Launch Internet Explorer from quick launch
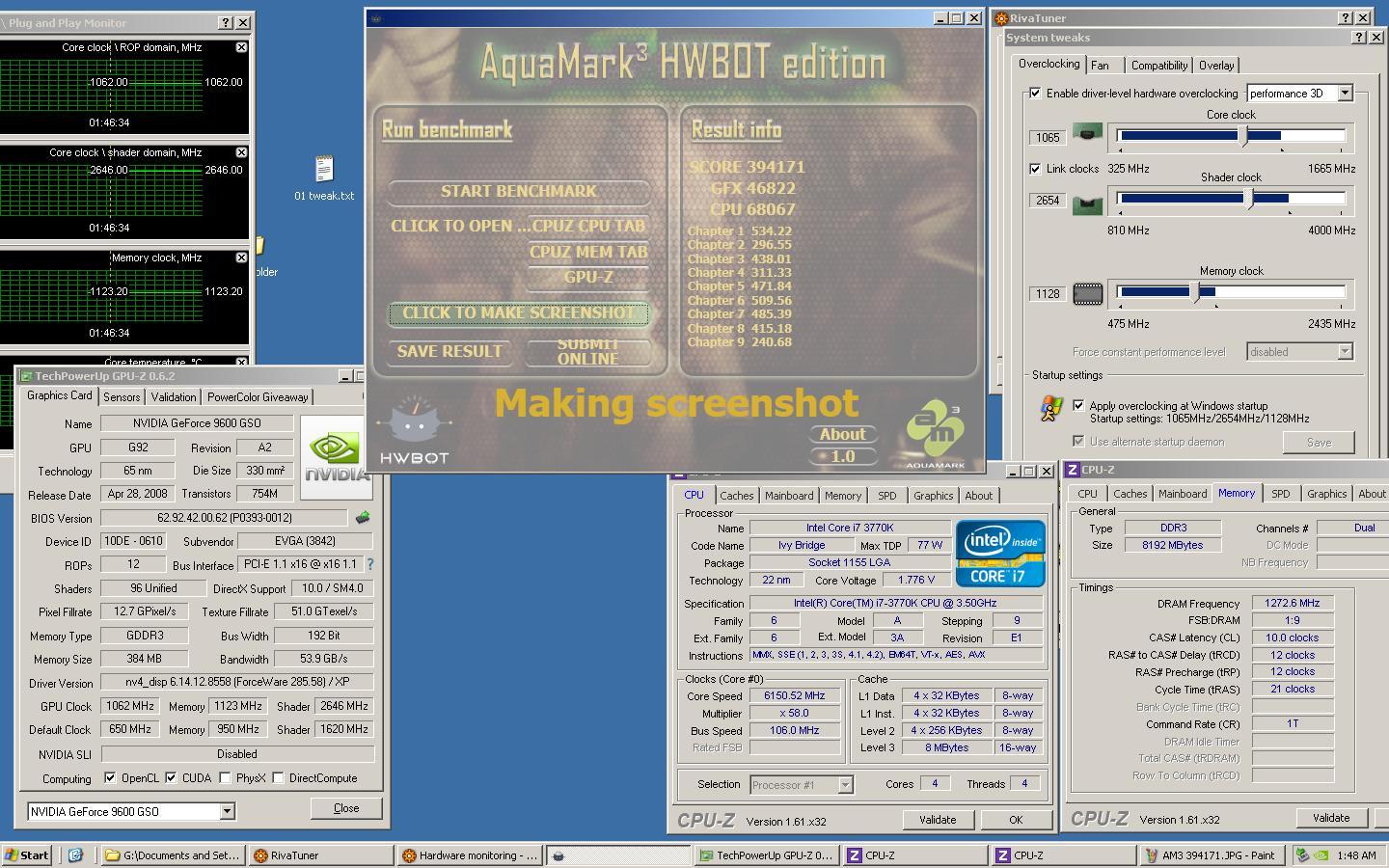Screen dimensions: 1389x868 pyautogui.click(x=75, y=854)
